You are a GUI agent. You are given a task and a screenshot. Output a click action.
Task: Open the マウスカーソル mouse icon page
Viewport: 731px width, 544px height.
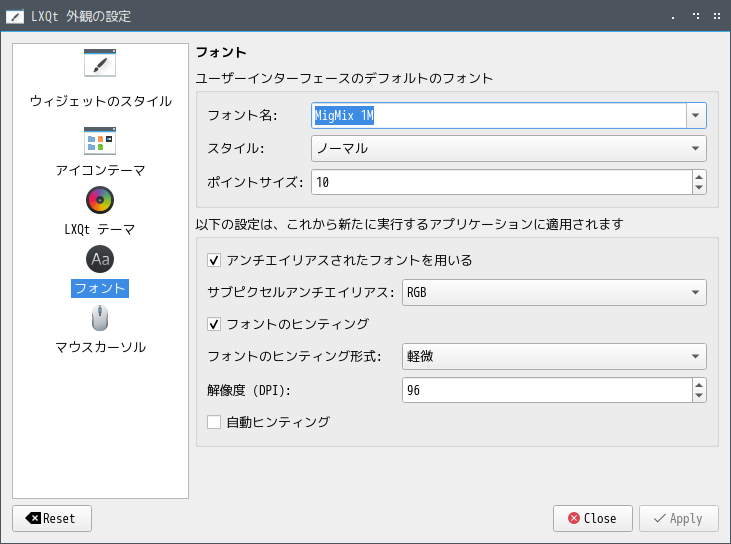100,318
